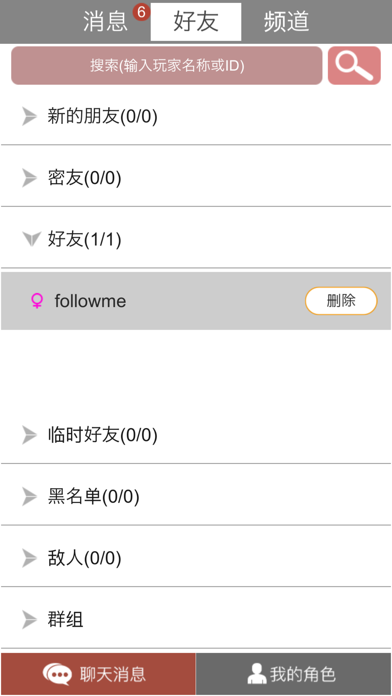
Task: Select the 好友 tab
Action: tap(196, 22)
